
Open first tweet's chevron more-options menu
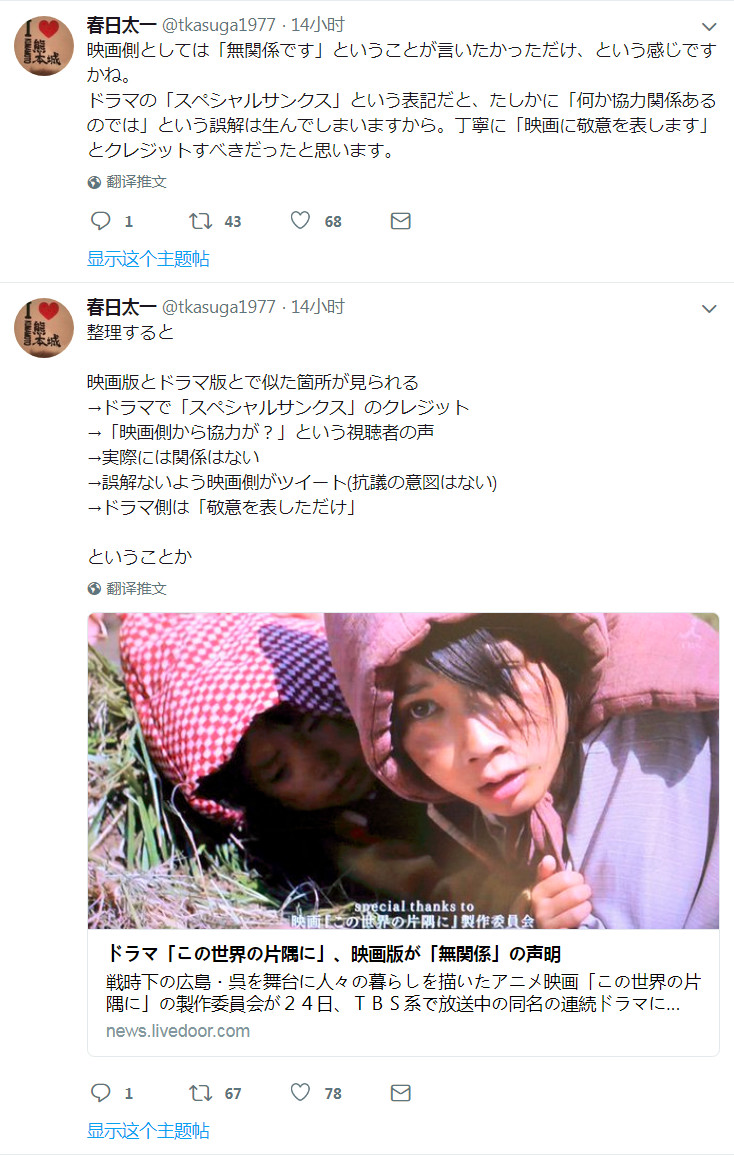coord(709,27)
